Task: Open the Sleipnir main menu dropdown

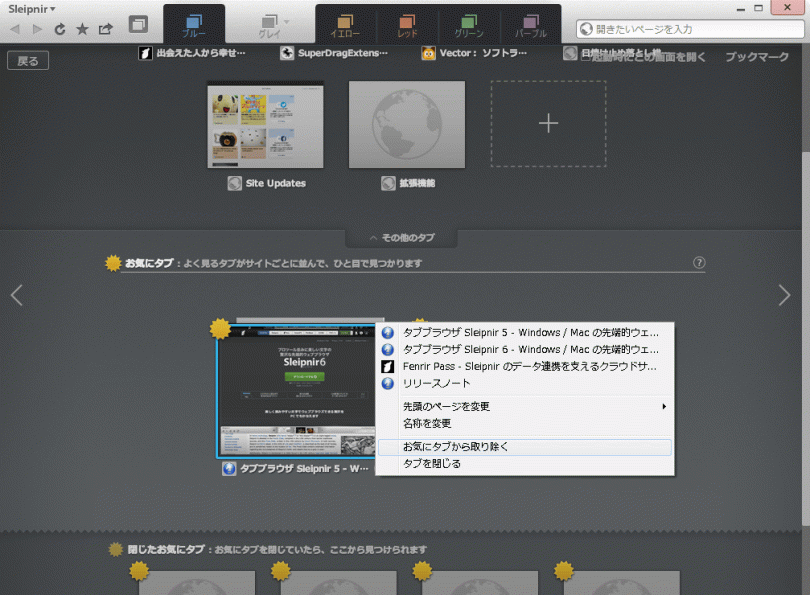Action: click(32, 9)
